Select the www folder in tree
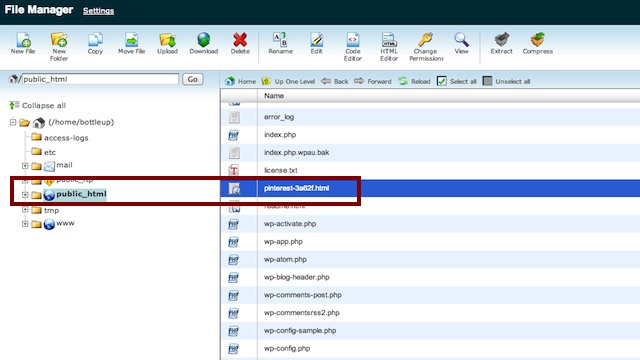 pyautogui.click(x=65, y=223)
